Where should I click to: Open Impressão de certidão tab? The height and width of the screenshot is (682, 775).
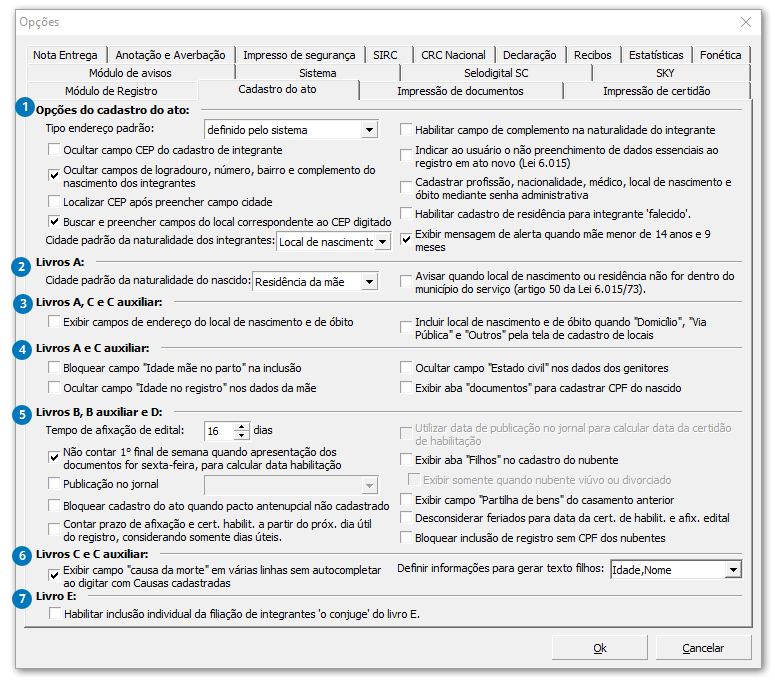point(656,91)
